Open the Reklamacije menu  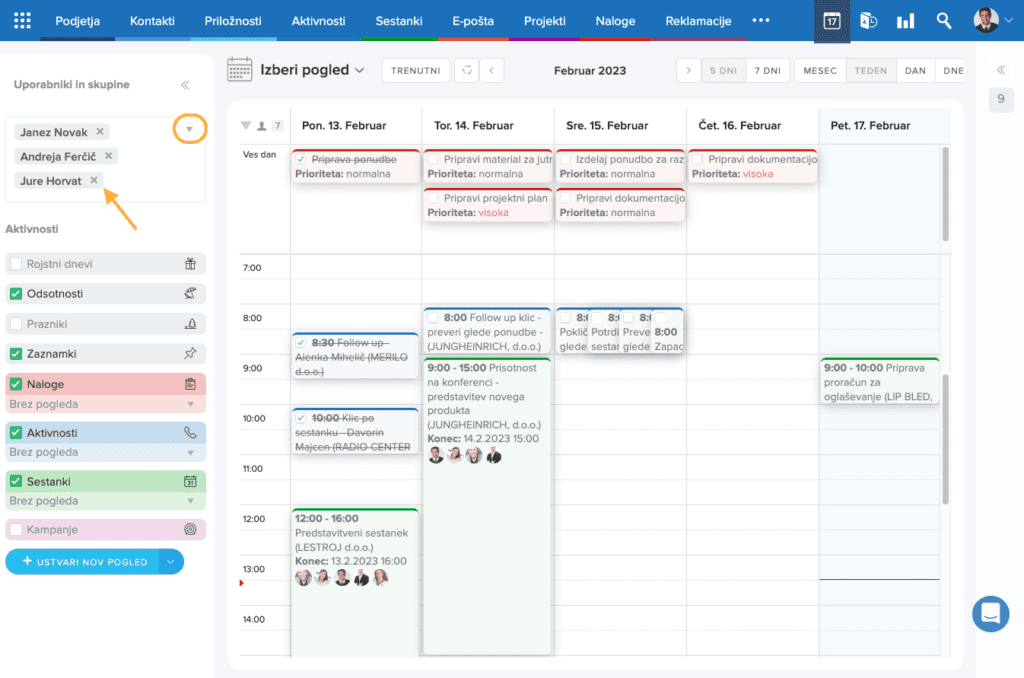tap(698, 21)
